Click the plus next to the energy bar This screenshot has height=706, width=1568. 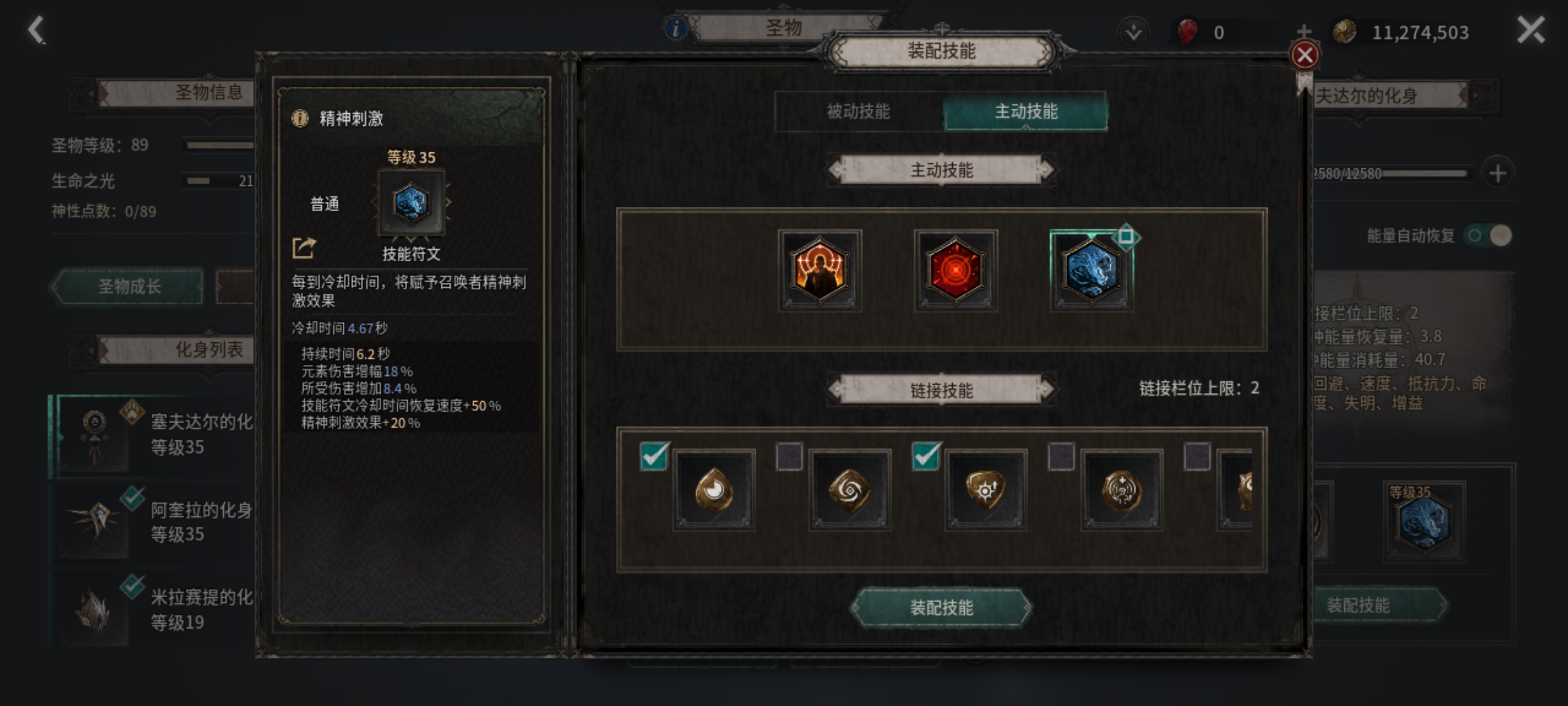(1498, 173)
